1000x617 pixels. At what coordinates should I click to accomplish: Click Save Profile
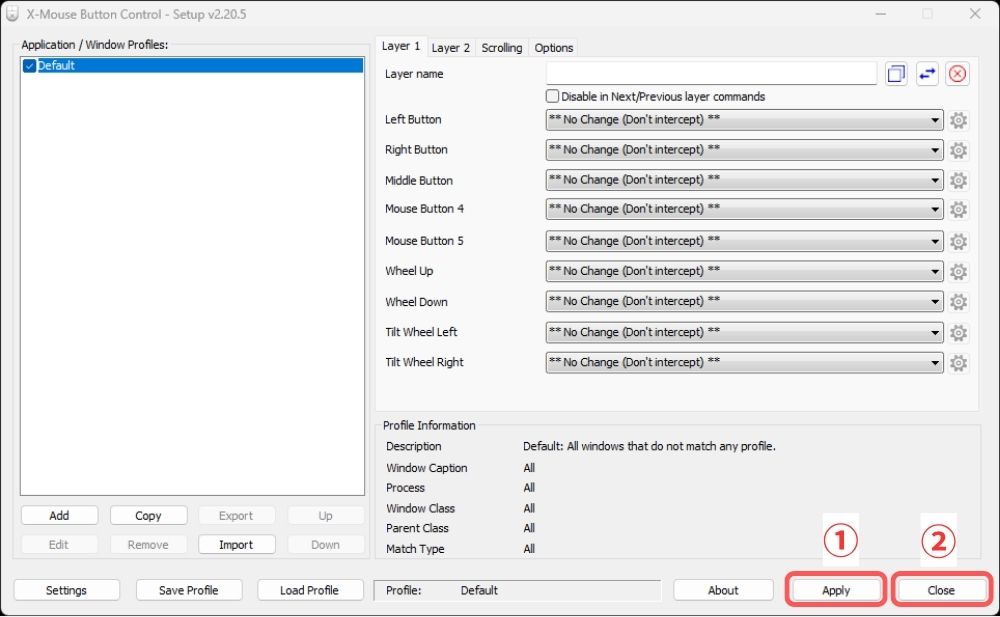(189, 590)
